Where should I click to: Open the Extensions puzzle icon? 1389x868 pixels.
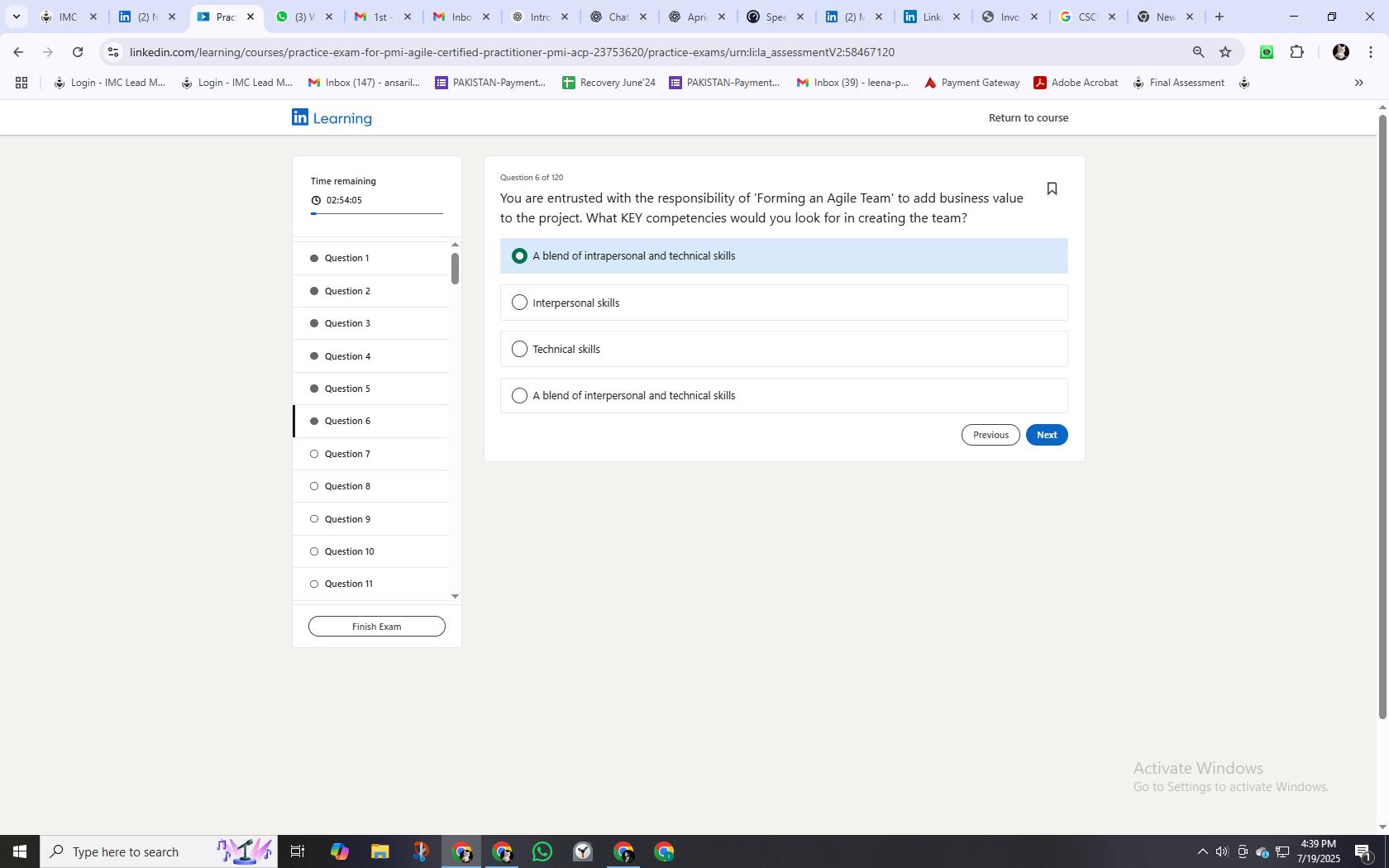coord(1296,52)
